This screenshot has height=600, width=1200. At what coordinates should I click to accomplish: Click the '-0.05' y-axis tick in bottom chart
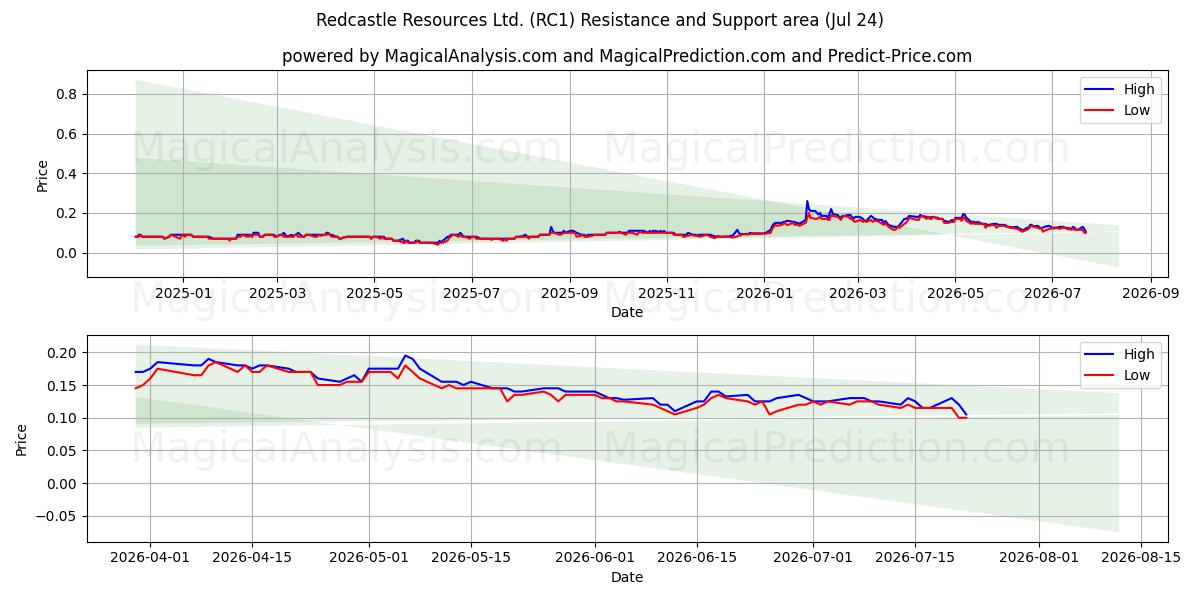58,517
